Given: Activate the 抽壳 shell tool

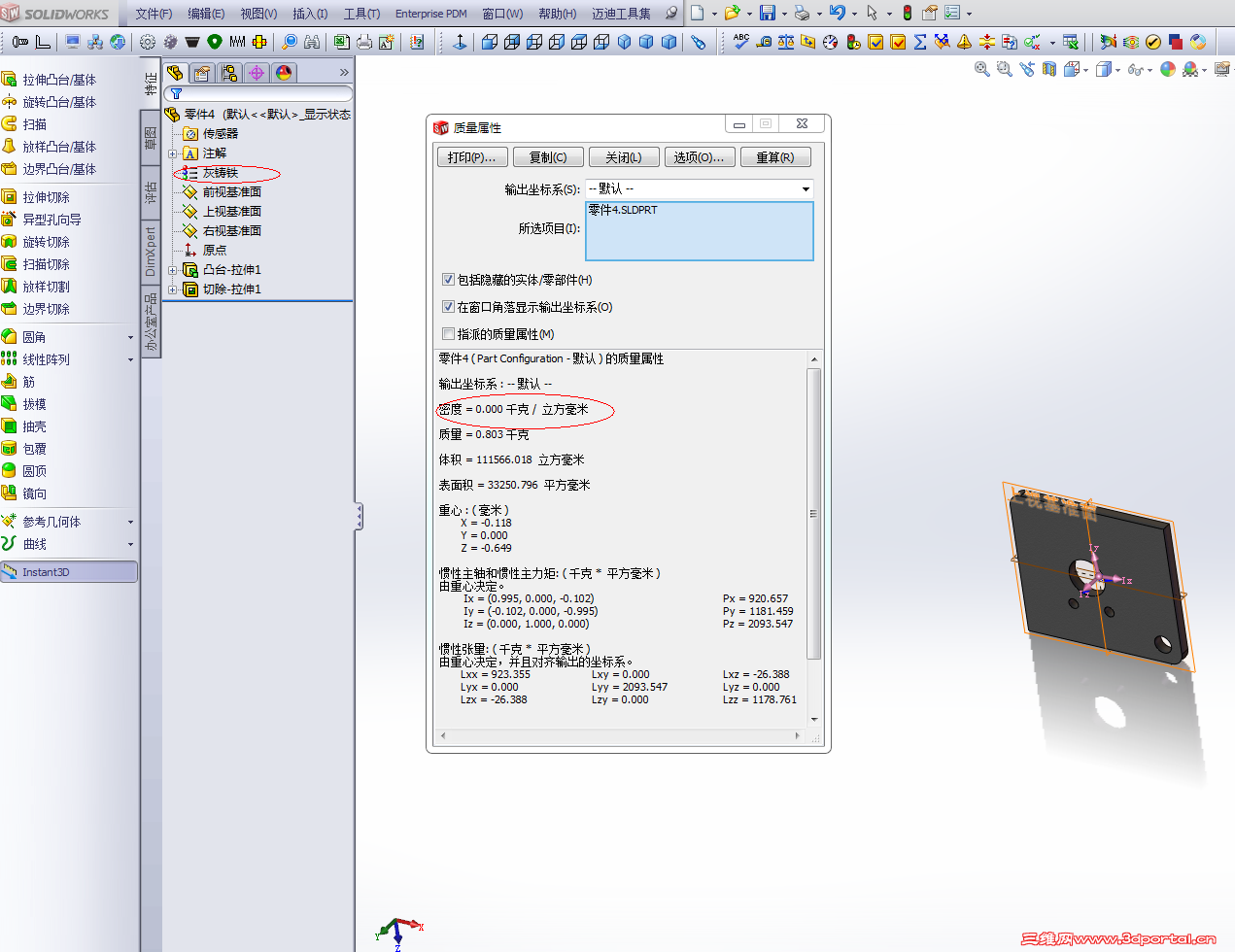Looking at the screenshot, I should click(41, 426).
